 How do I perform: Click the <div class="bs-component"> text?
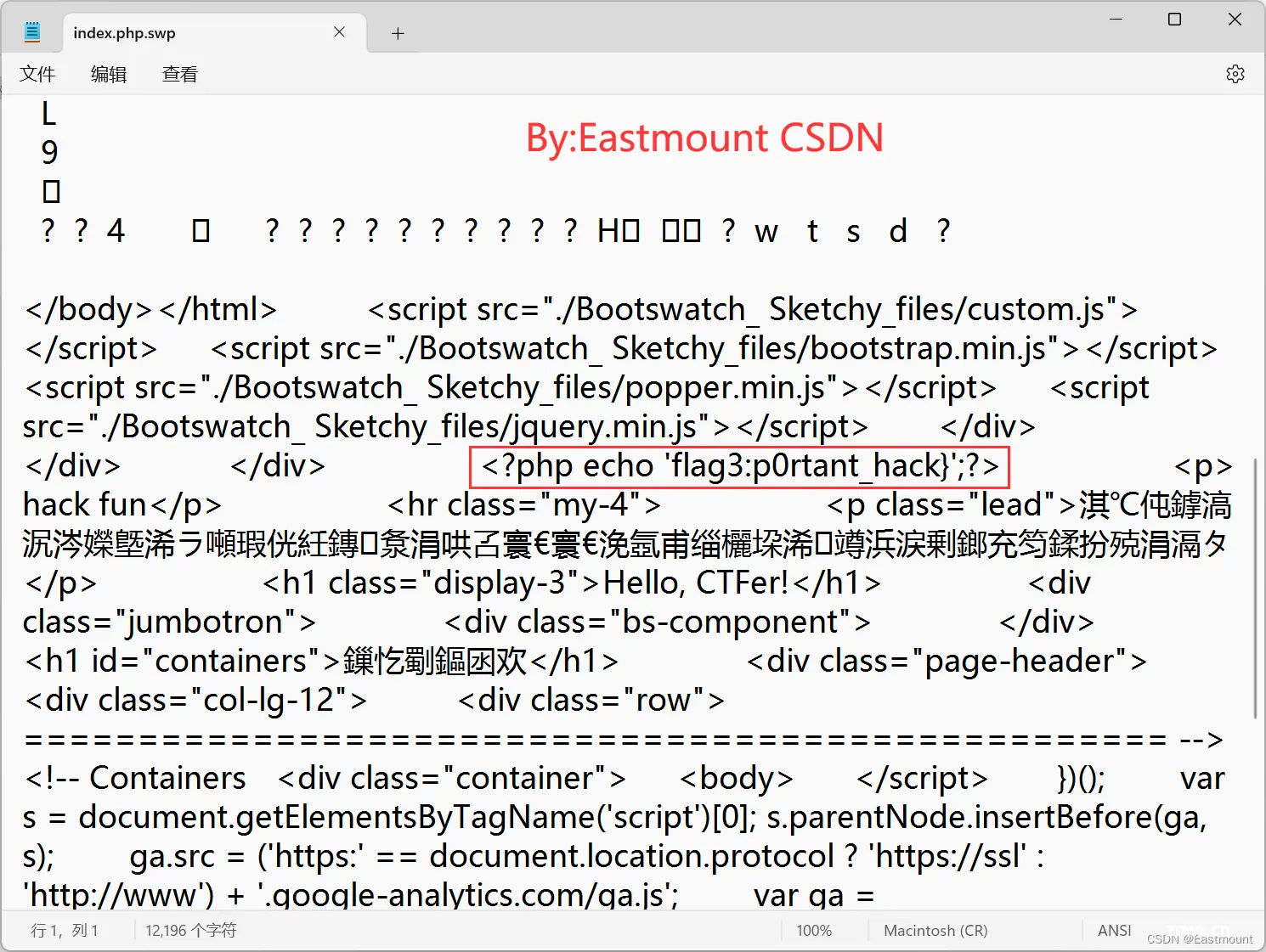pos(658,622)
